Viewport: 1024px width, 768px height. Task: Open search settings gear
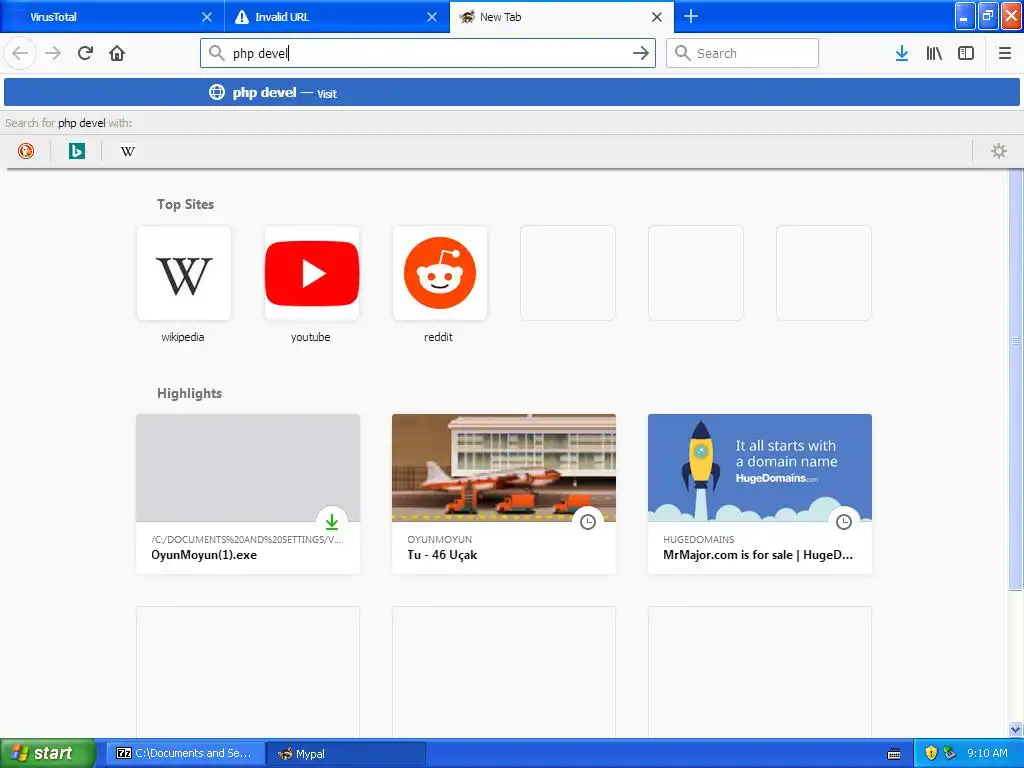[999, 151]
